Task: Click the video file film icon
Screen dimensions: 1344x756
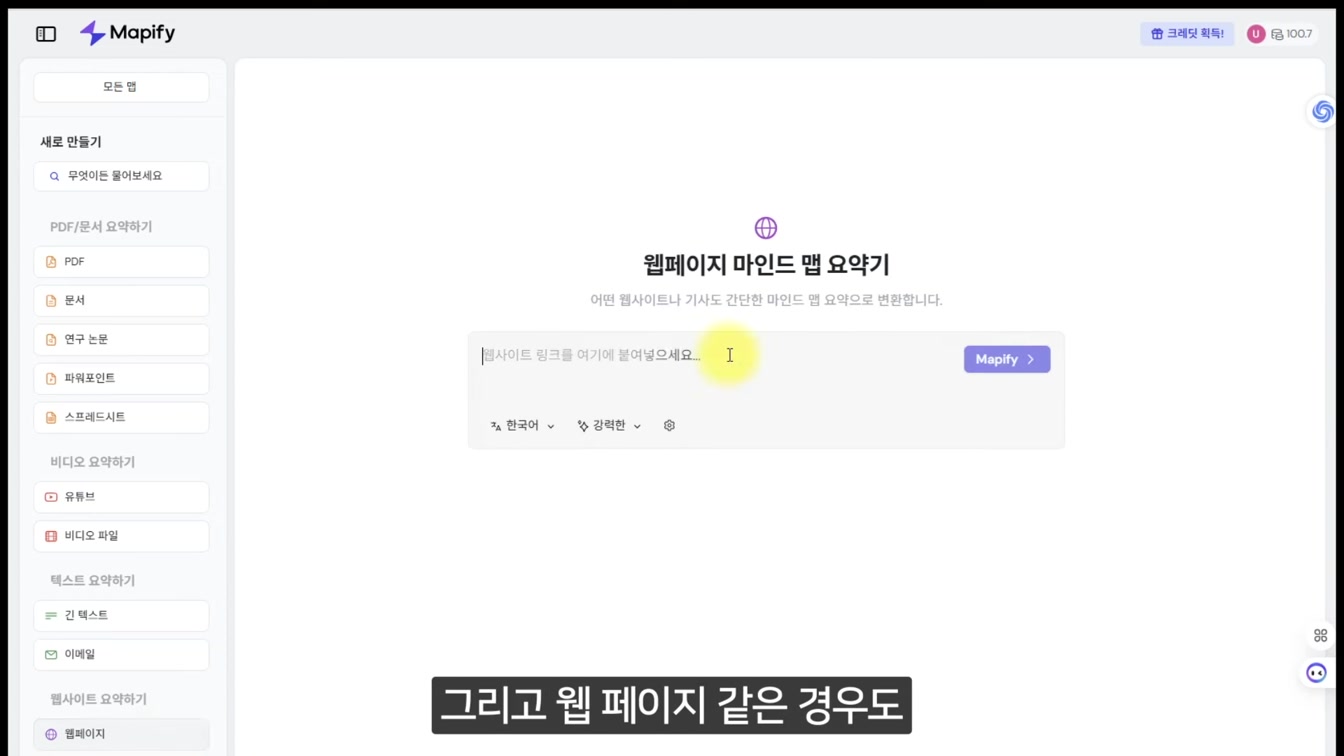Action: click(51, 536)
